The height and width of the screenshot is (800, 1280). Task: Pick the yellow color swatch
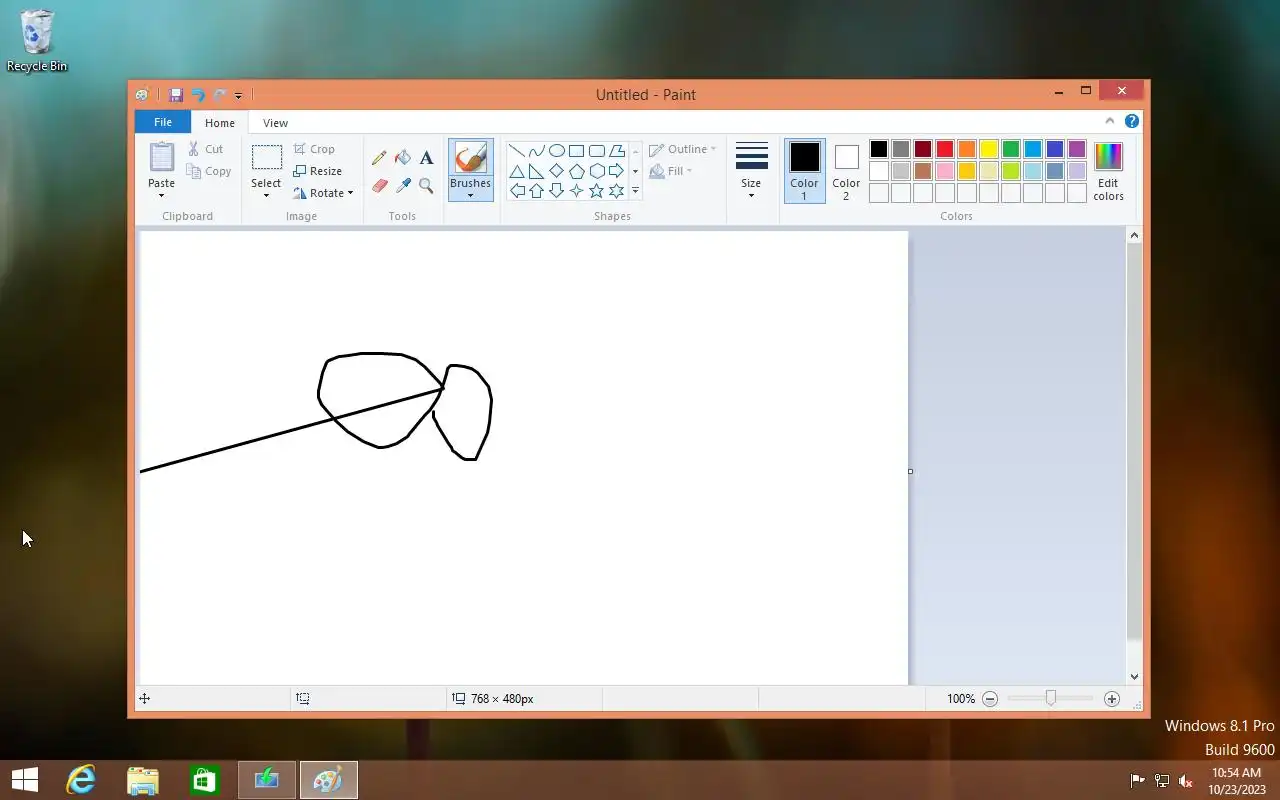[x=989, y=149]
